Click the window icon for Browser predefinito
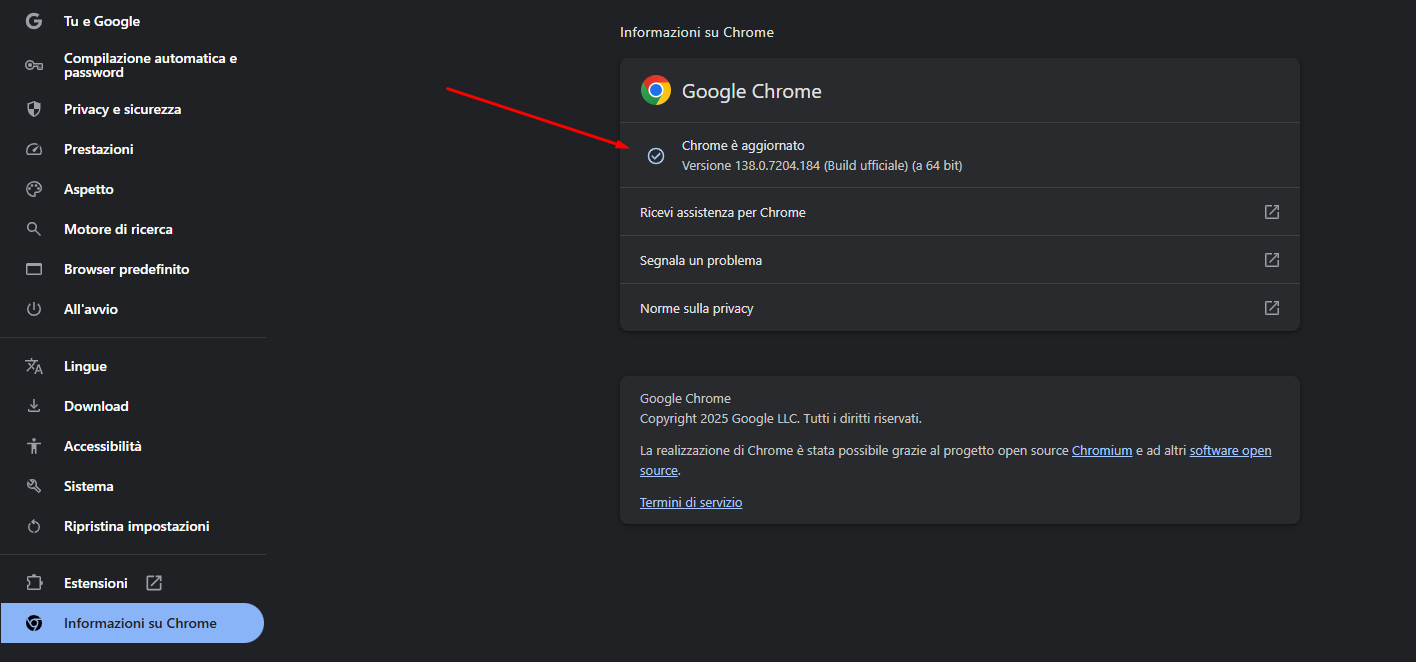1416x662 pixels. click(x=34, y=269)
